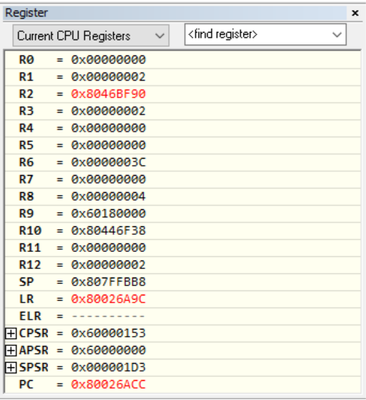Select the R5 register value
366x400 pixels.
click(108, 145)
